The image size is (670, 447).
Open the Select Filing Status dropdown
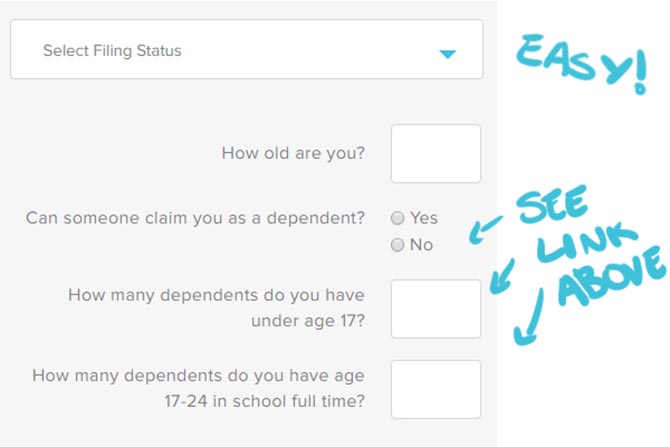pos(247,49)
